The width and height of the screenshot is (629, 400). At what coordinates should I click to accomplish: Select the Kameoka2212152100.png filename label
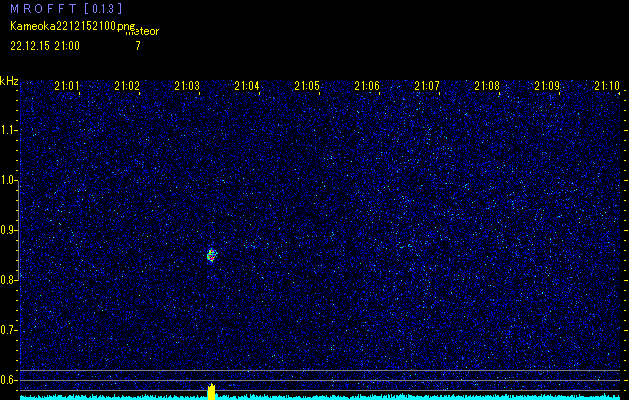click(73, 26)
